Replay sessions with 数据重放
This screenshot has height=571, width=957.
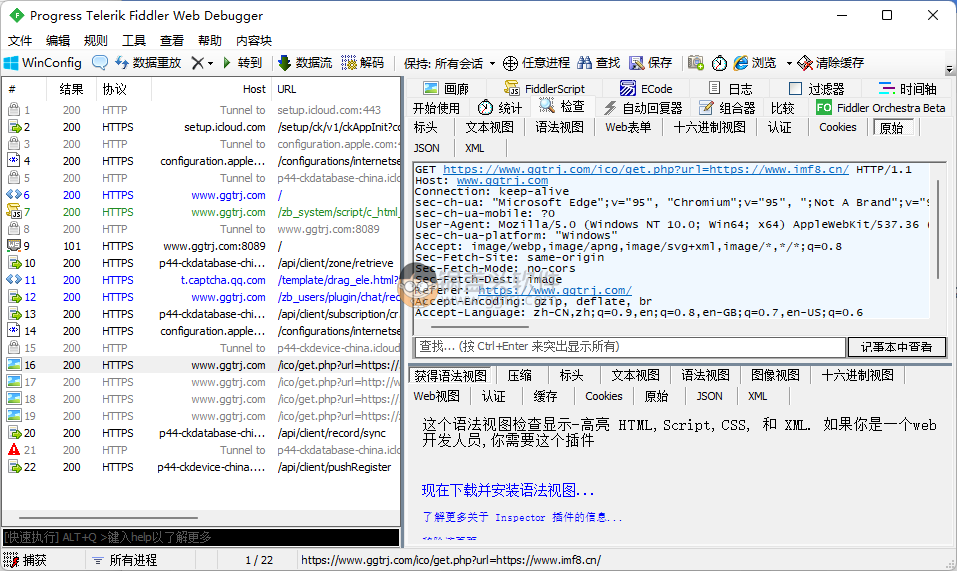coord(148,63)
